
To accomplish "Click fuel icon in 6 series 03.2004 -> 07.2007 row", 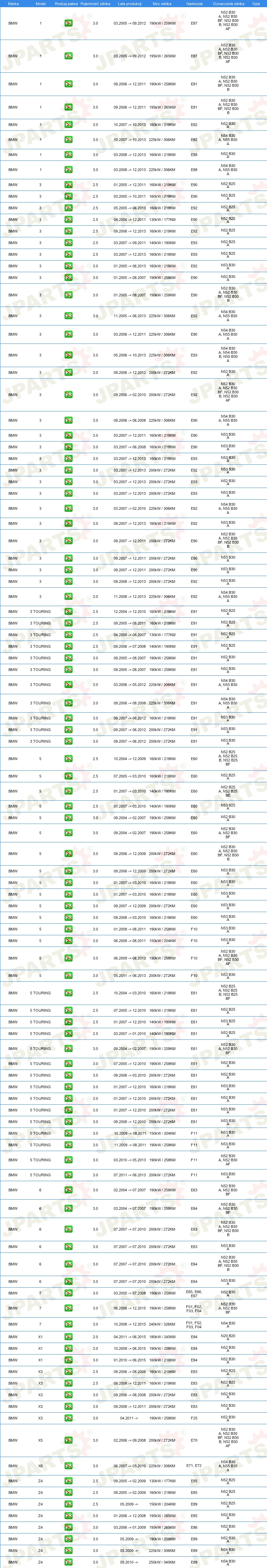I will point(68,1209).
